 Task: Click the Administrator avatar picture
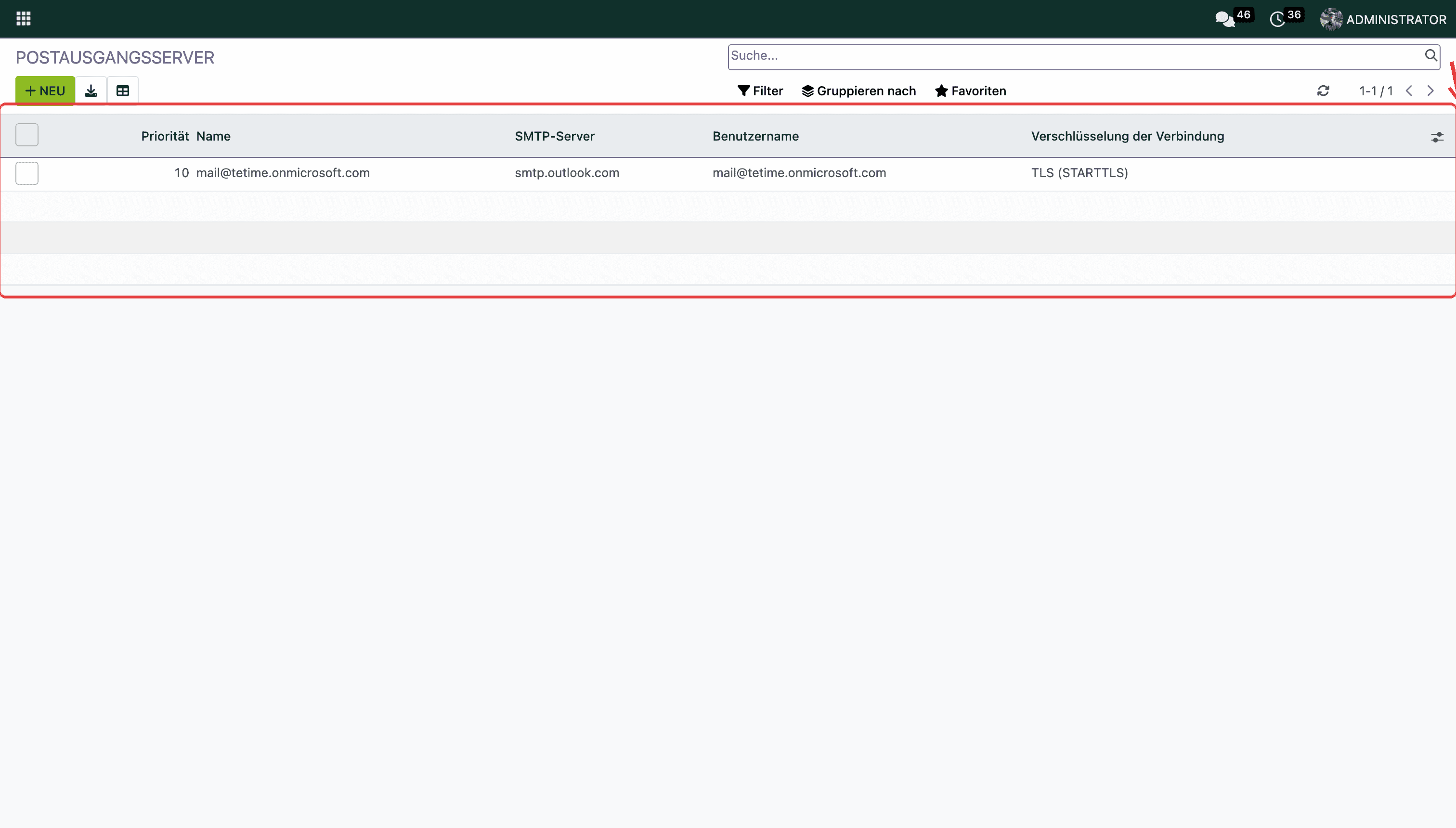pos(1331,19)
